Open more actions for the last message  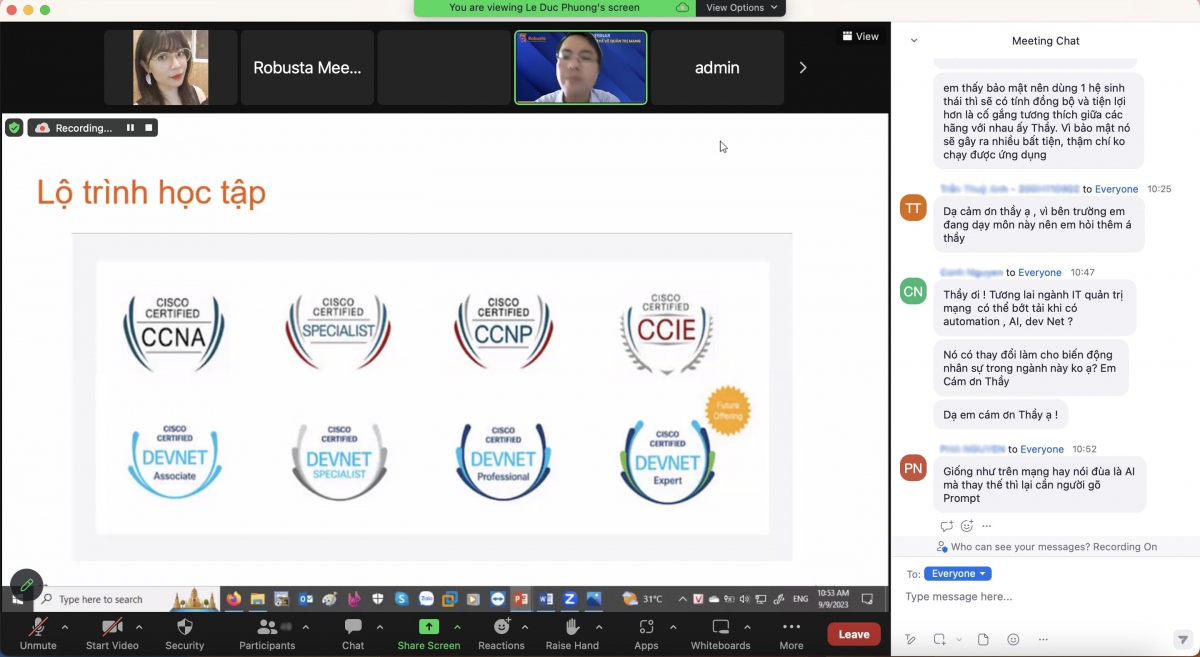coord(987,526)
